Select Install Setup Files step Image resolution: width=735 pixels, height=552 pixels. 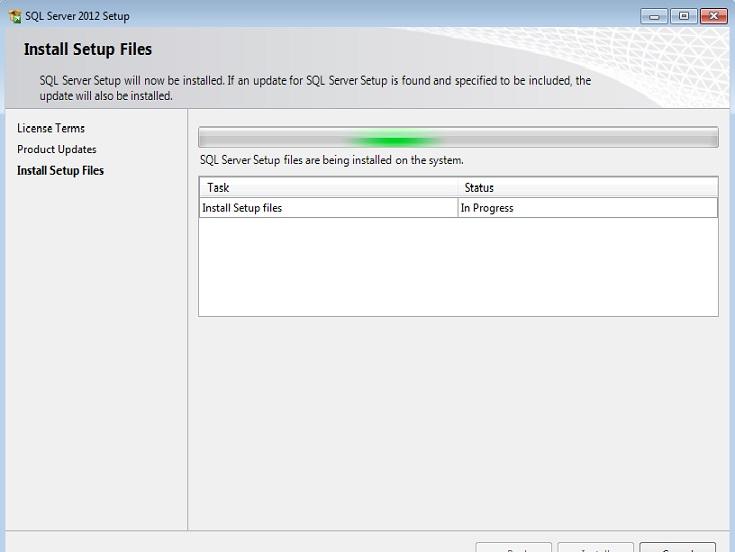[x=60, y=170]
